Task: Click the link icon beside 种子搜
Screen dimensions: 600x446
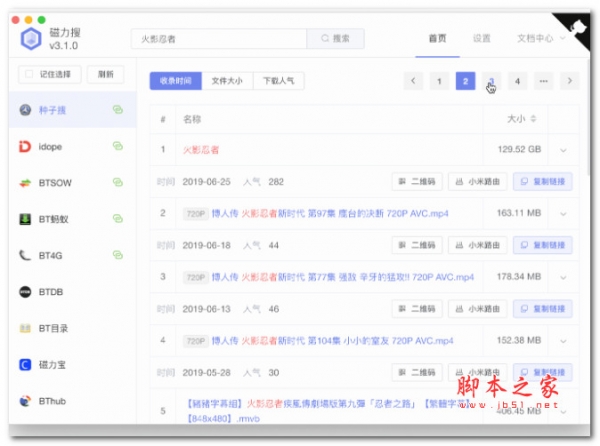Action: [118, 110]
